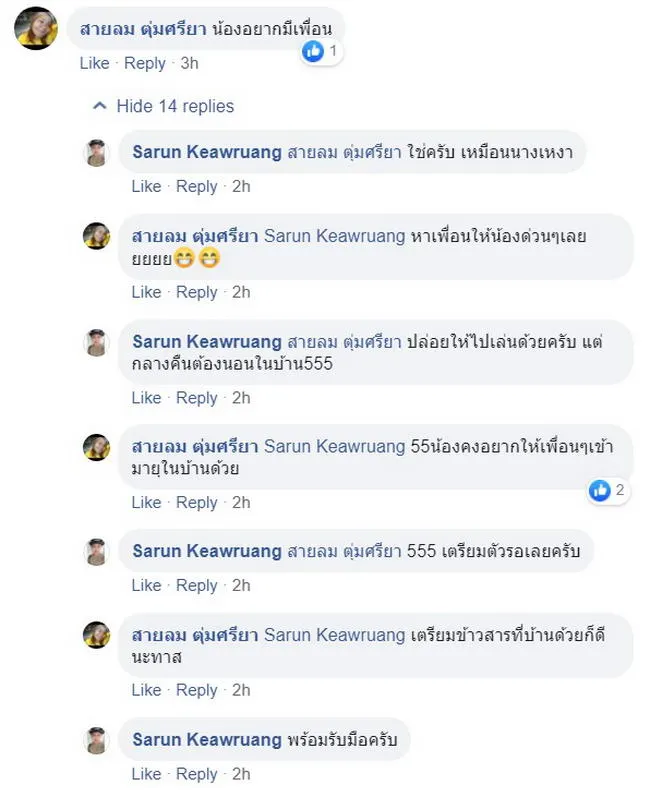Click avatar beside 'เตรียมข้าวสารที่บ้านด้วยก็ดี' reply
This screenshot has height=797, width=650.
click(x=96, y=635)
